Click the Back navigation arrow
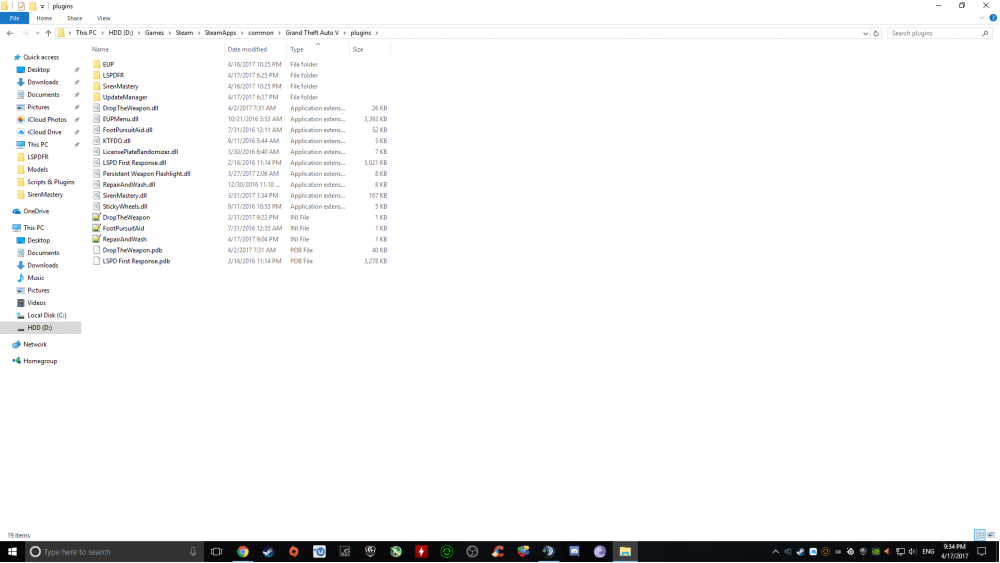The image size is (1000, 563). [x=10, y=33]
